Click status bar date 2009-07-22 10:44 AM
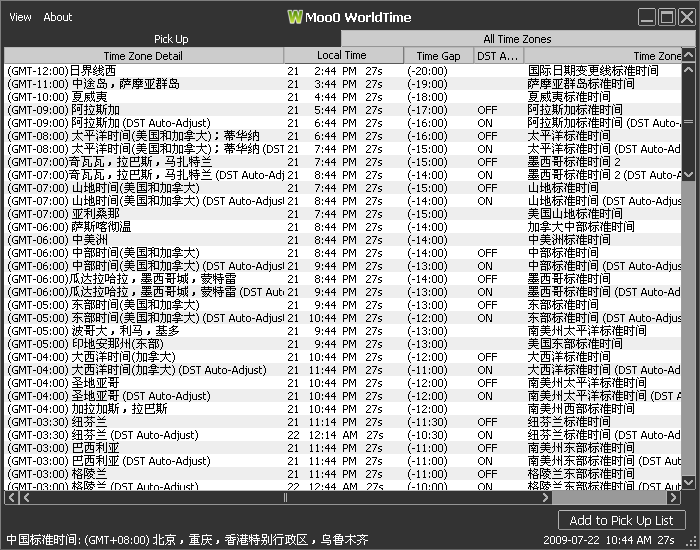 599,540
